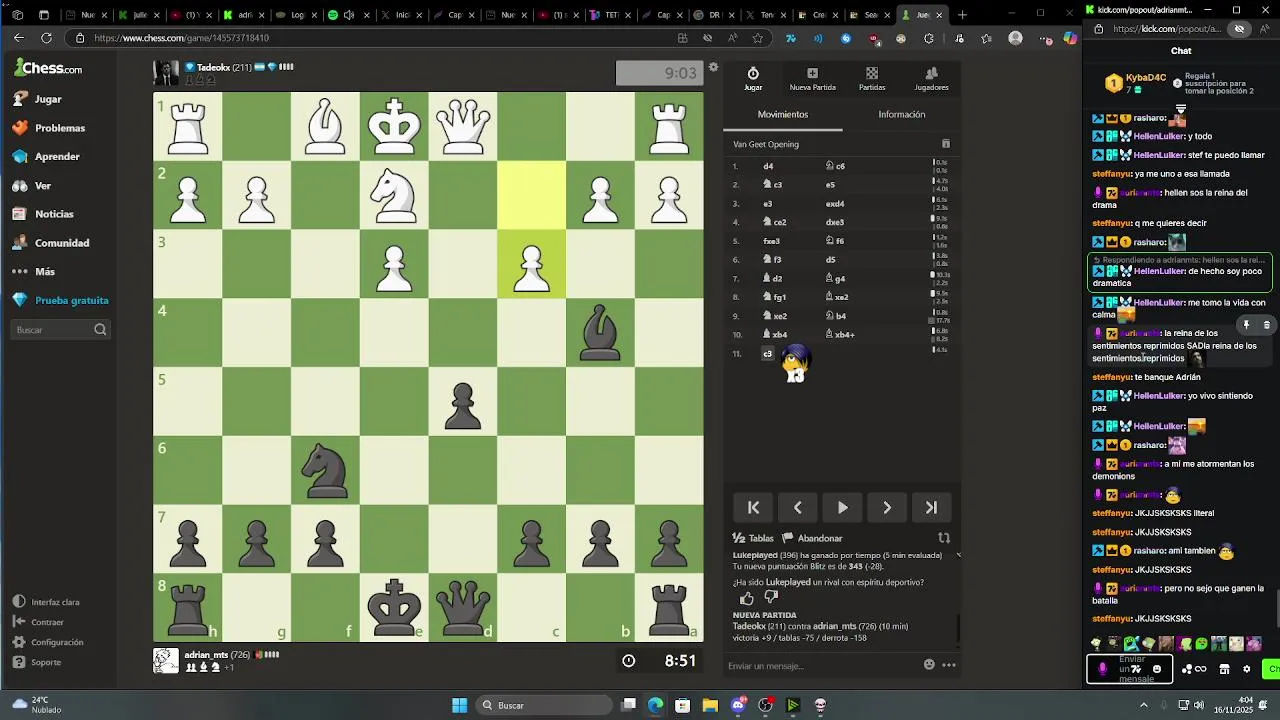Image resolution: width=1280 pixels, height=720 pixels.
Task: Jump to the last move
Action: [931, 508]
